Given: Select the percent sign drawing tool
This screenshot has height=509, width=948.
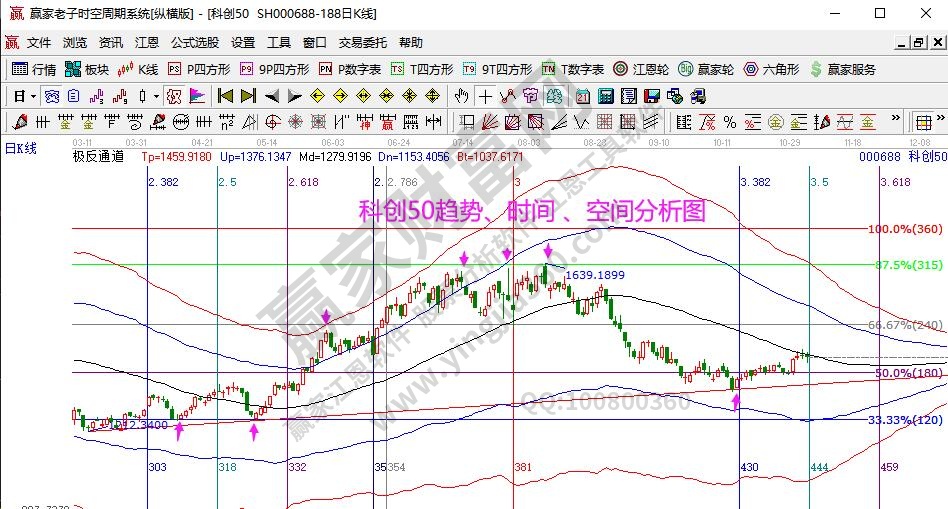Looking at the screenshot, I should point(730,122).
